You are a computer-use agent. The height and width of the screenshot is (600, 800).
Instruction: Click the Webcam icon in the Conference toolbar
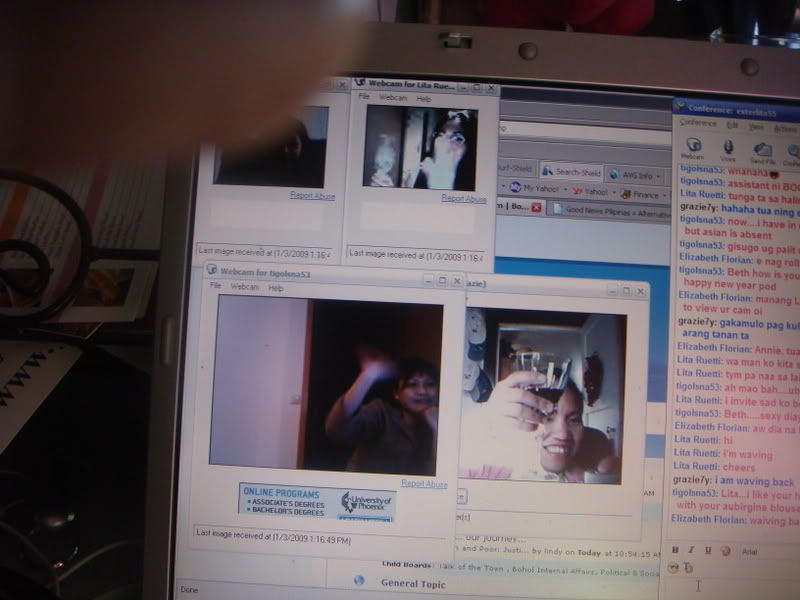(693, 145)
